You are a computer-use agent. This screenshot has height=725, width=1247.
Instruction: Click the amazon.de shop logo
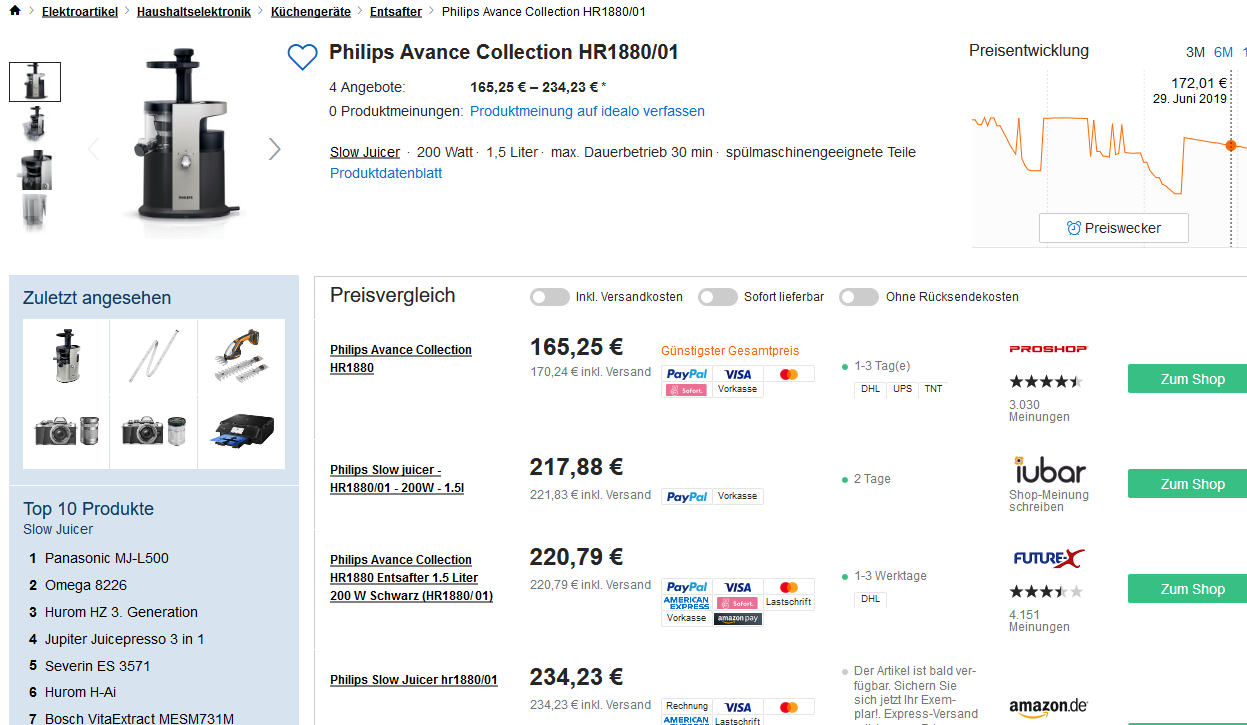1048,707
